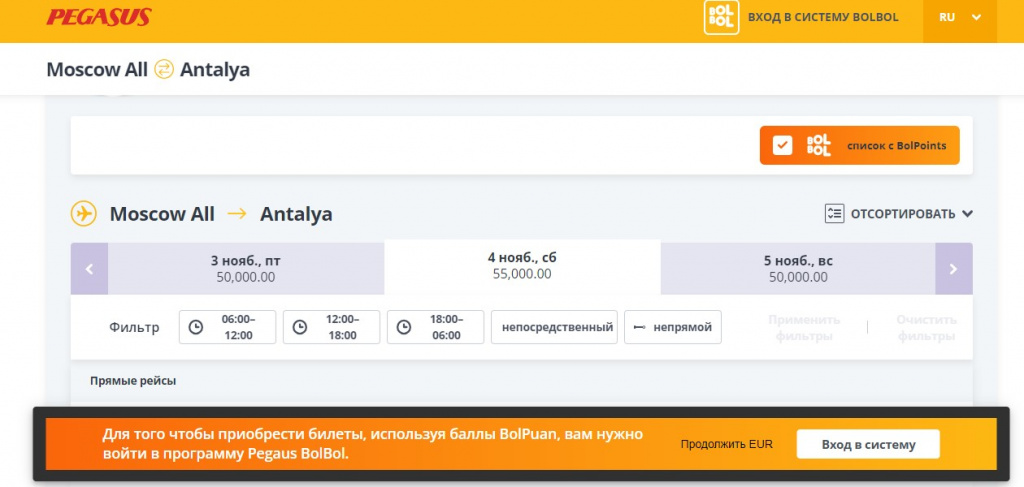Viewport: 1024px width, 487px height.
Task: Select the 5 нояб., вс date tab
Action: pyautogui.click(x=797, y=269)
